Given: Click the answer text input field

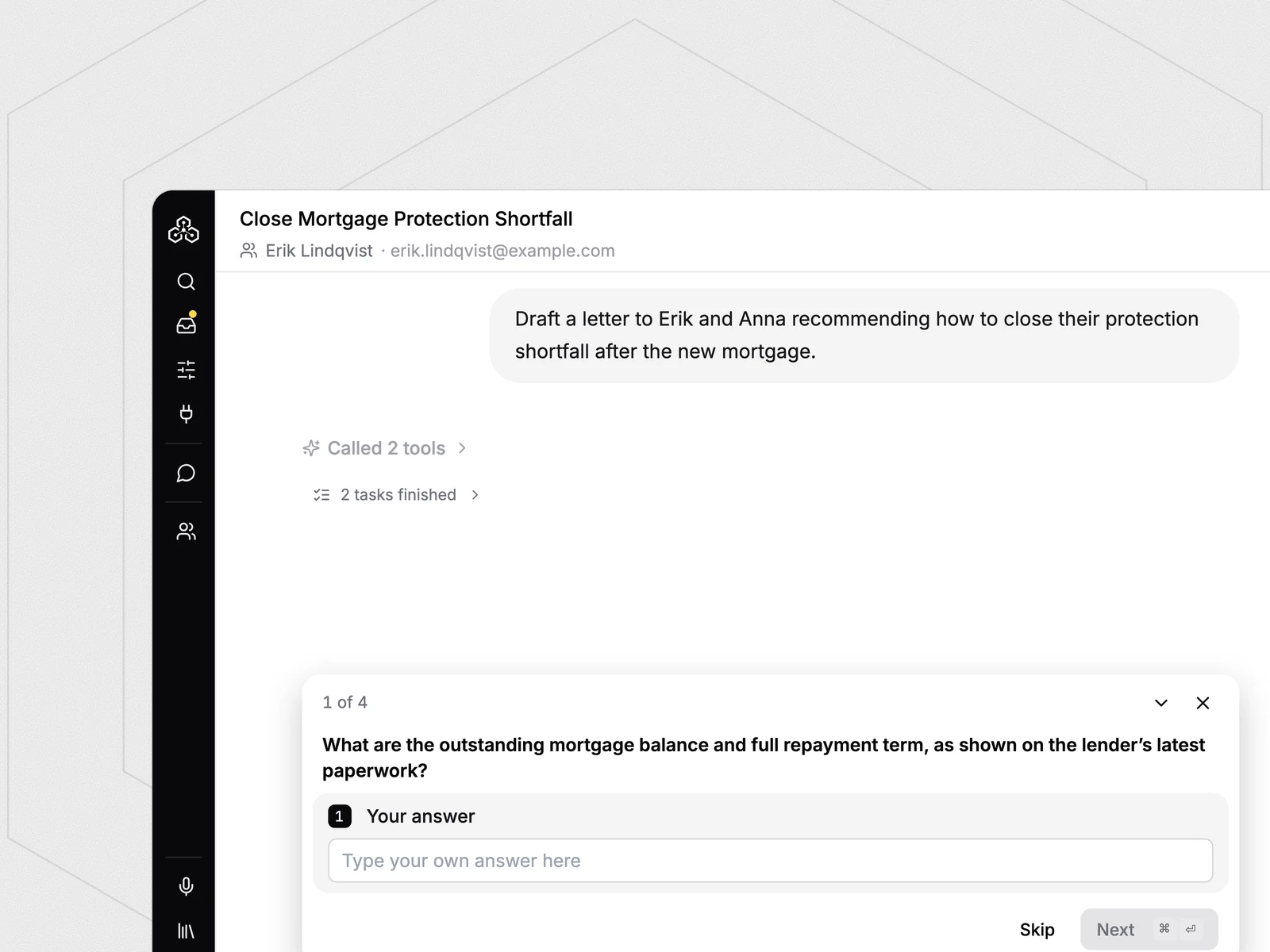Looking at the screenshot, I should tap(770, 861).
